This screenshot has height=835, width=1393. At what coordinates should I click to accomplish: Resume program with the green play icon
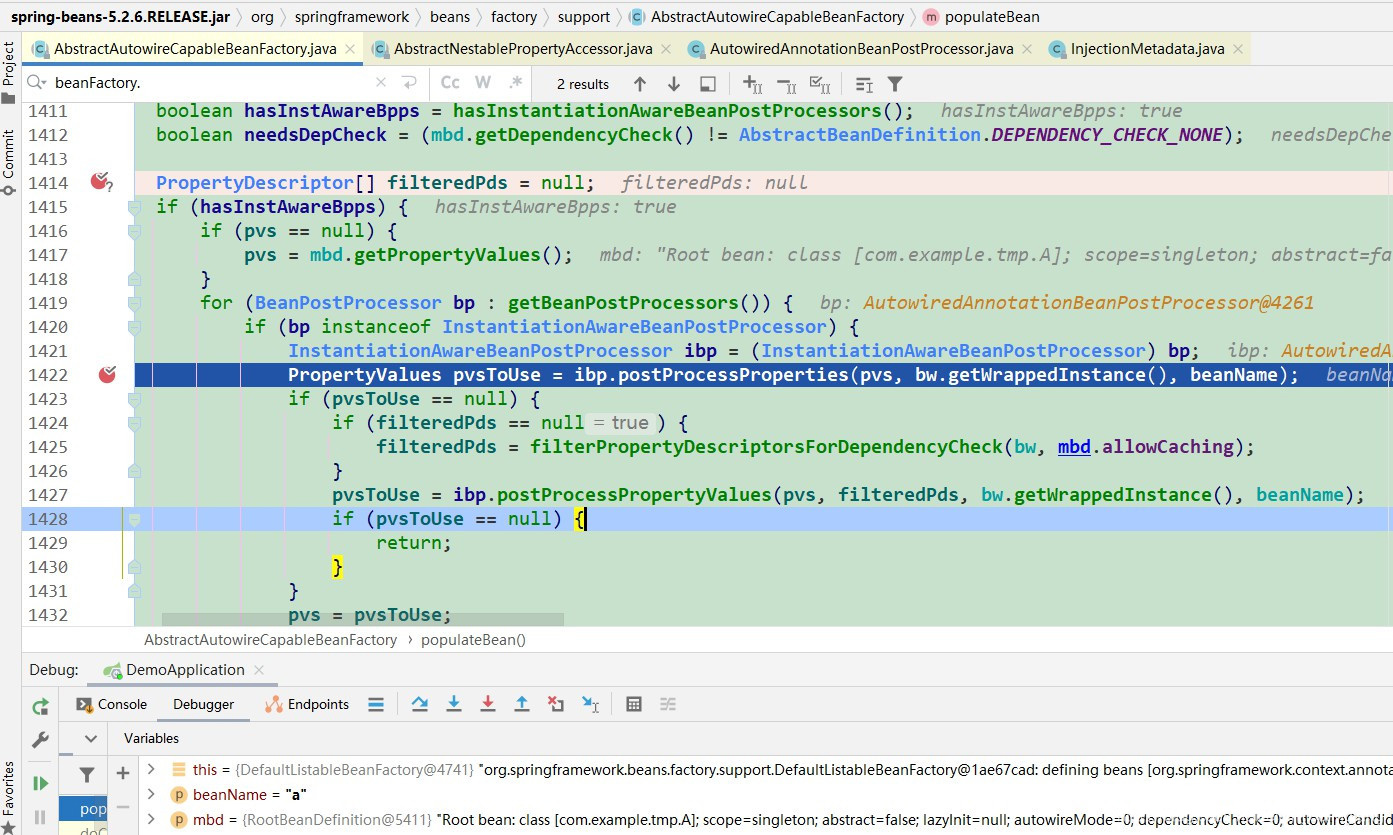[40, 783]
